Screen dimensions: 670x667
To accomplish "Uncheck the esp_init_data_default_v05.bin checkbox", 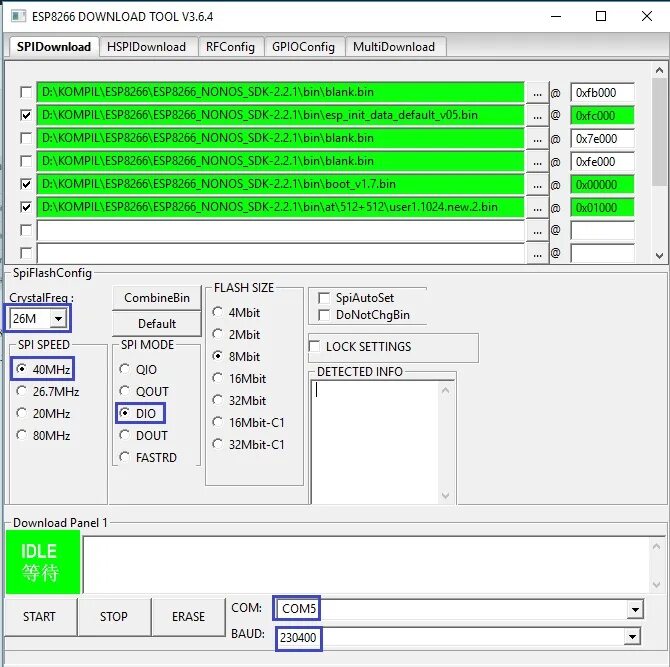I will [26, 115].
